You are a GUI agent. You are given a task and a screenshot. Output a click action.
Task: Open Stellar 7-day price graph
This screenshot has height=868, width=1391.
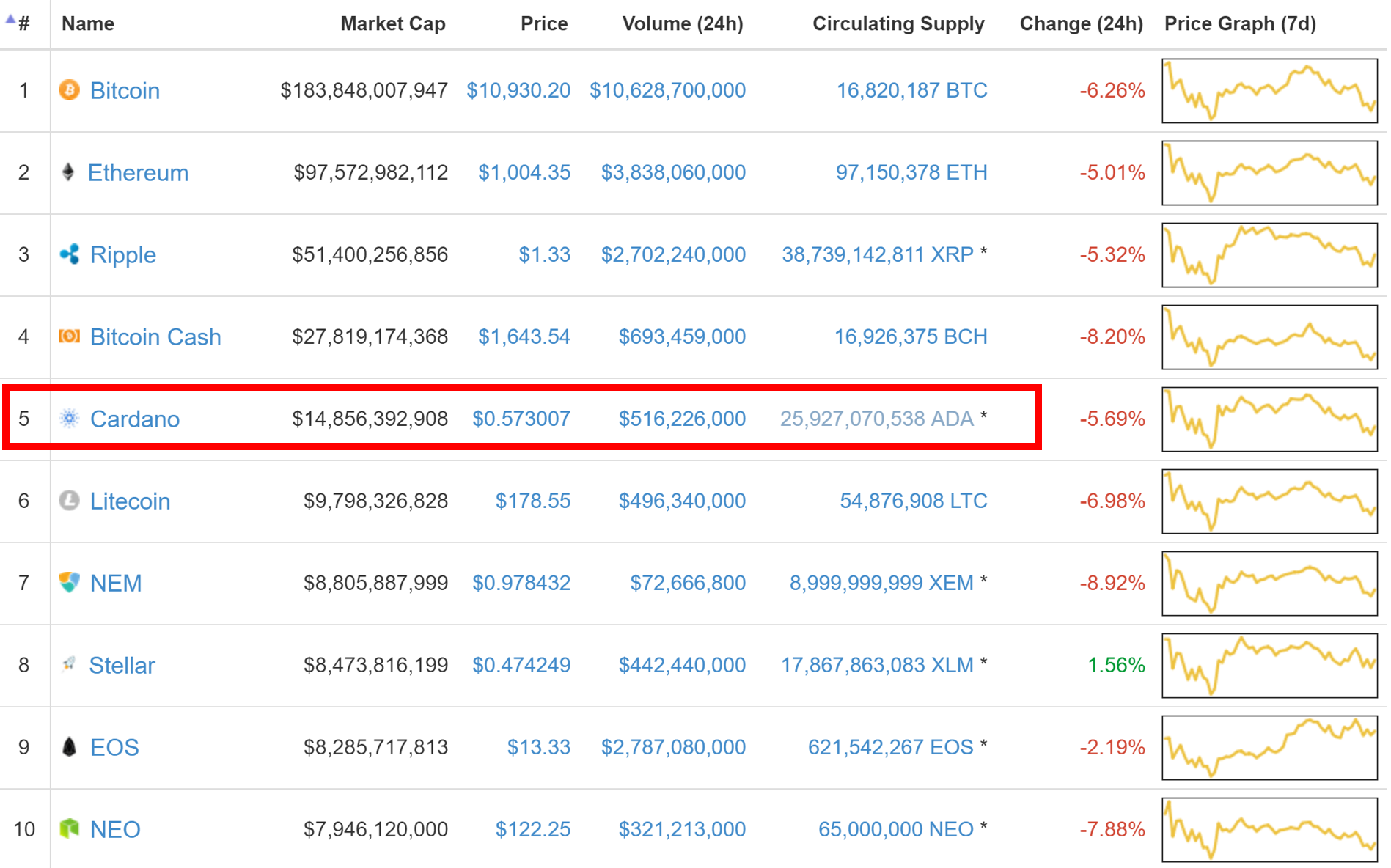pyautogui.click(x=1270, y=666)
